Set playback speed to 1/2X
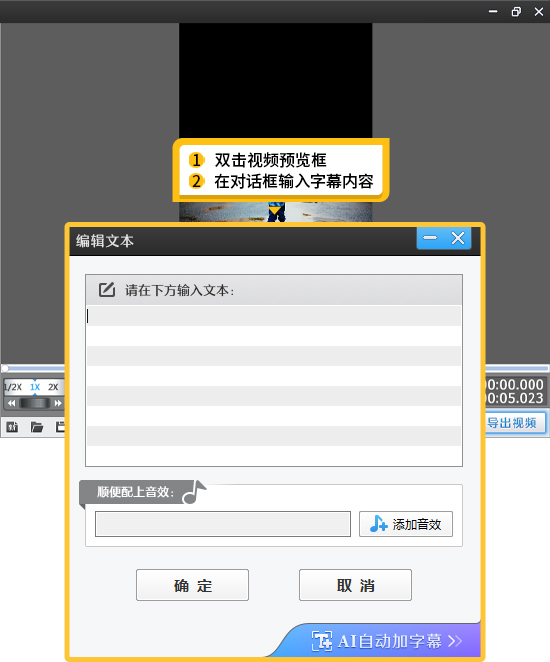 (x=13, y=387)
